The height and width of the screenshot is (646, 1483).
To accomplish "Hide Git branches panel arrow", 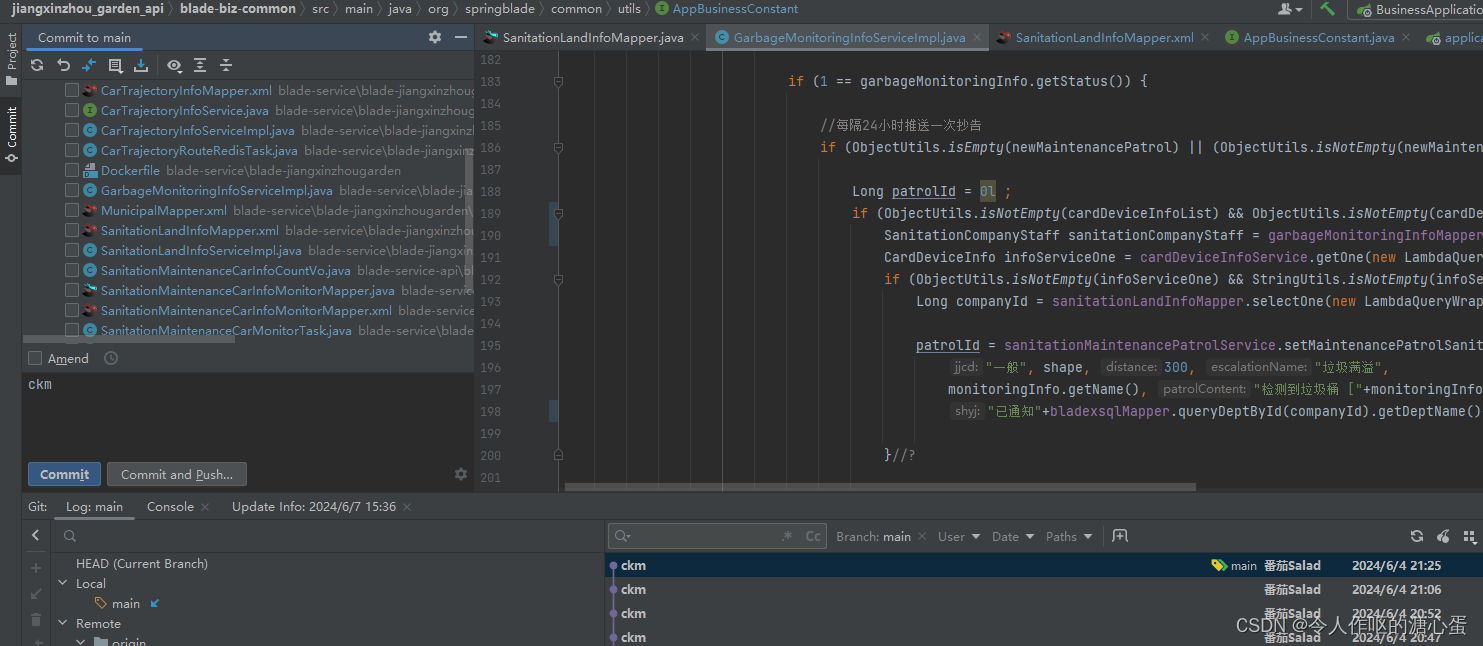I will point(36,535).
